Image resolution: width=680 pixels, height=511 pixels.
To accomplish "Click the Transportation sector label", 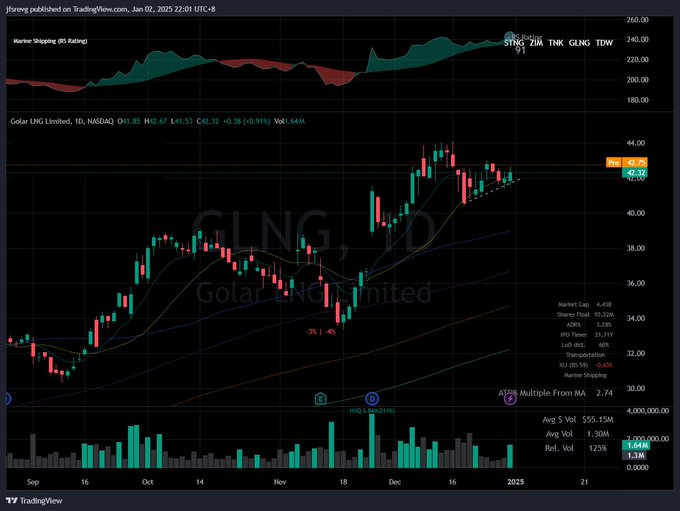I will [585, 355].
